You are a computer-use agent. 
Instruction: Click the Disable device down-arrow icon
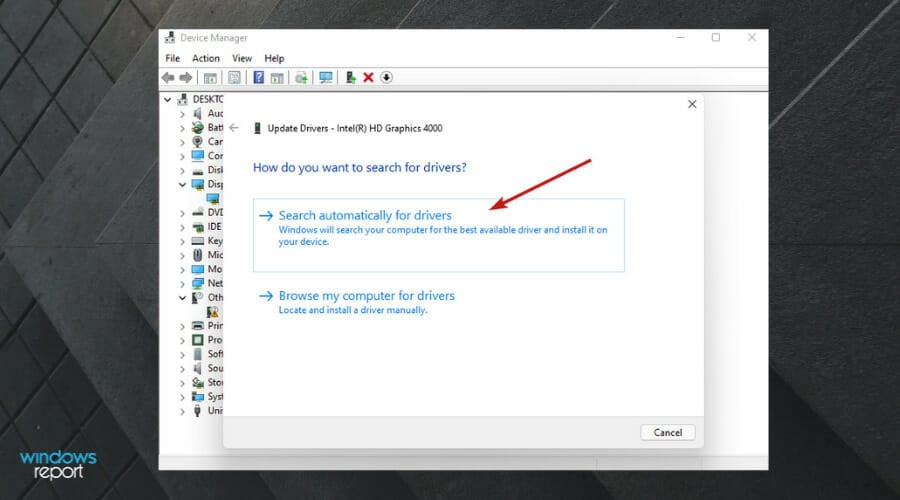386,77
